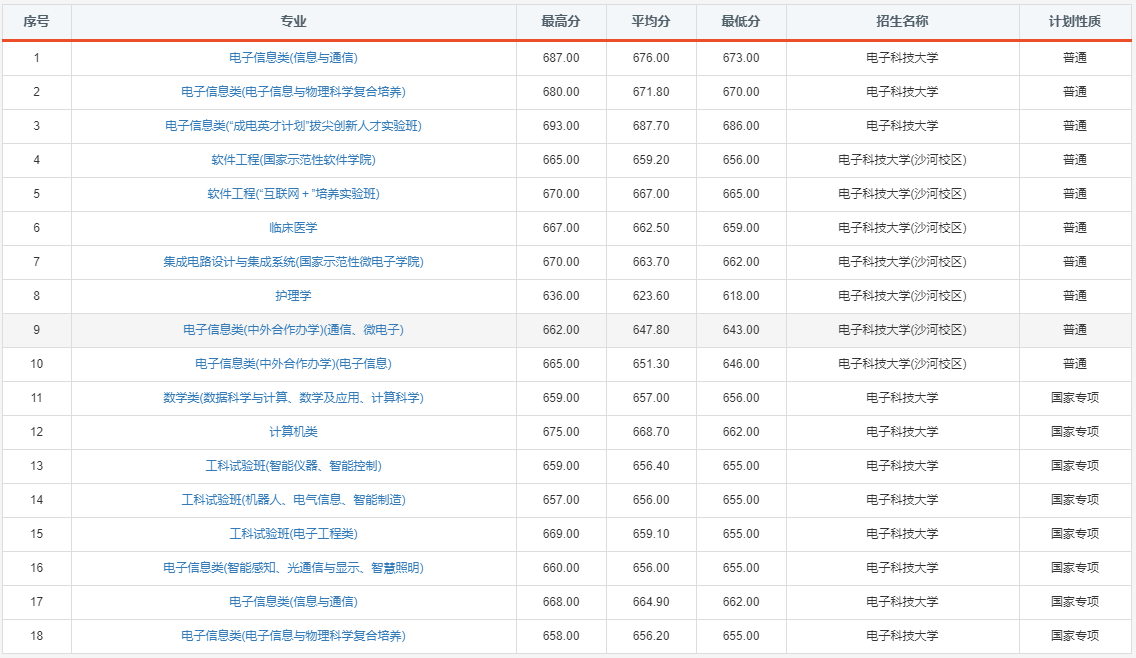This screenshot has width=1136, height=658.
Task: Click the 序号 column header
Action: click(36, 22)
